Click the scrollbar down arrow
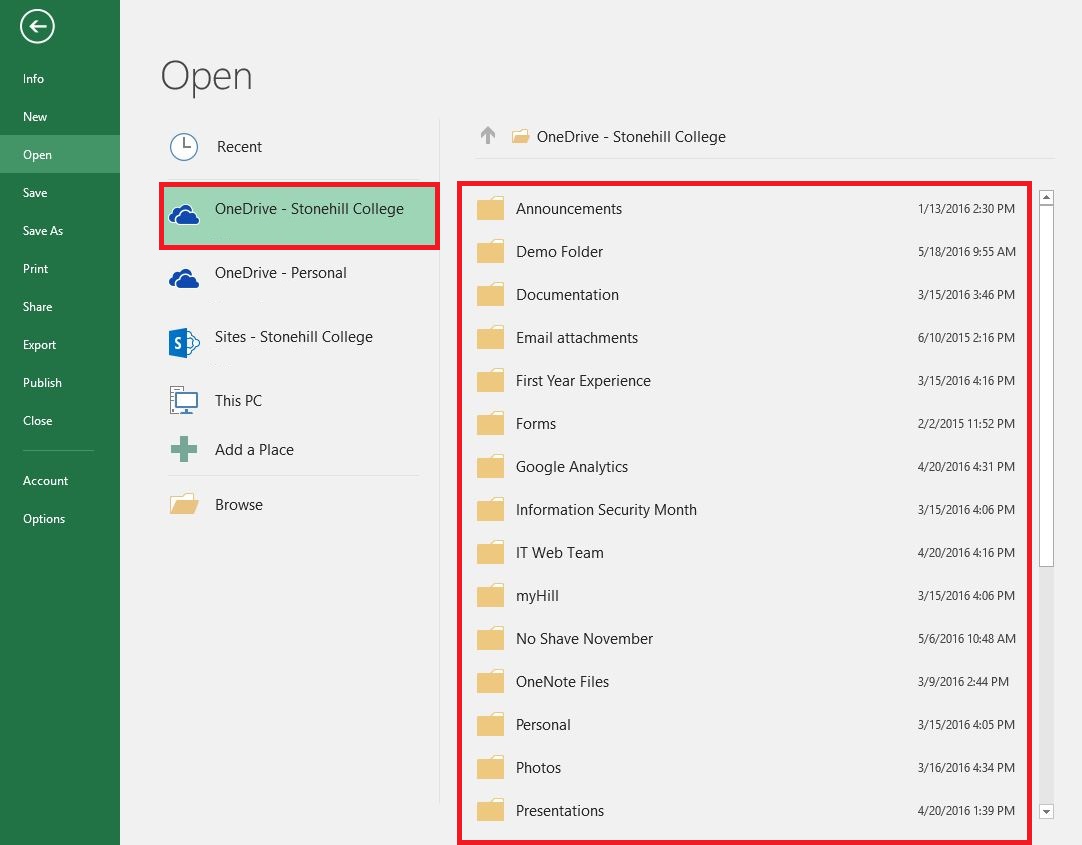The image size is (1082, 845). click(1046, 811)
